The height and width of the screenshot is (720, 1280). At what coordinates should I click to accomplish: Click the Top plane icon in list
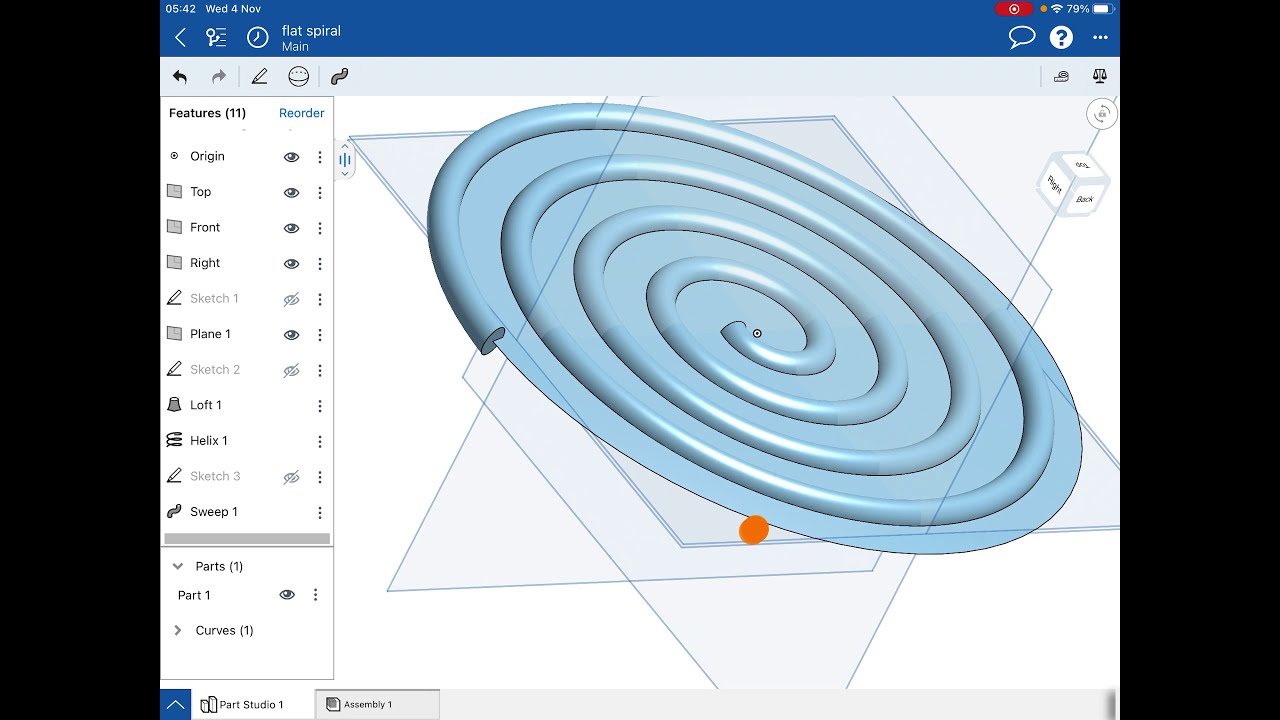[x=174, y=192]
